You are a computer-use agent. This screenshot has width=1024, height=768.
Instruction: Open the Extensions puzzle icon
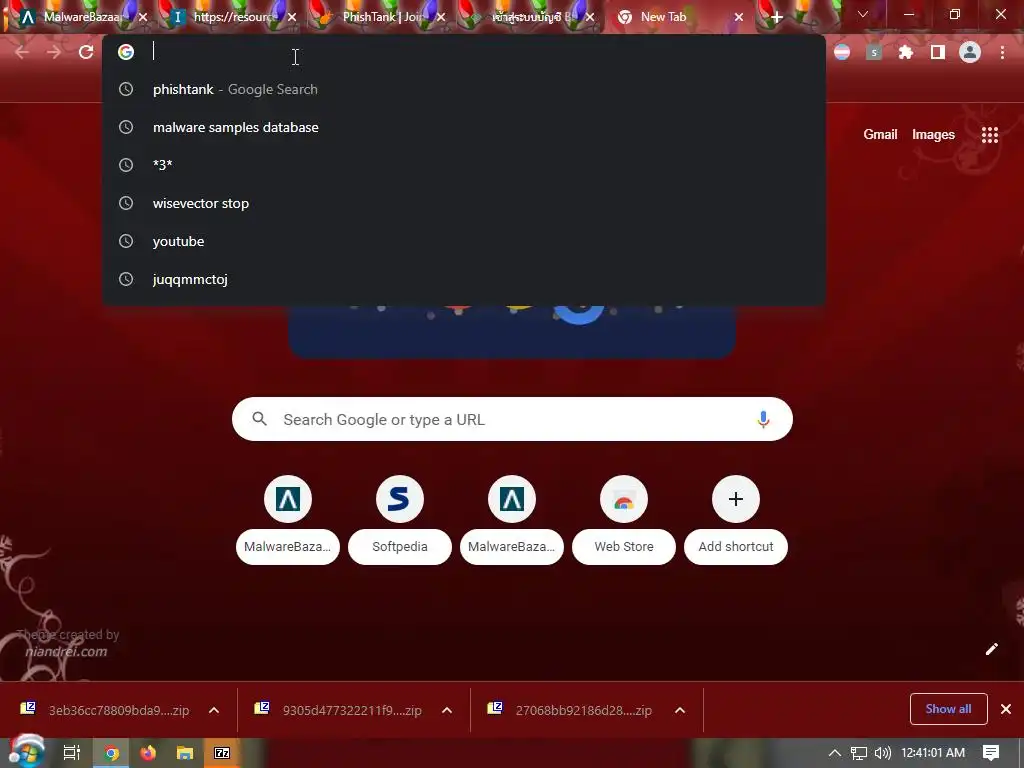[x=906, y=52]
